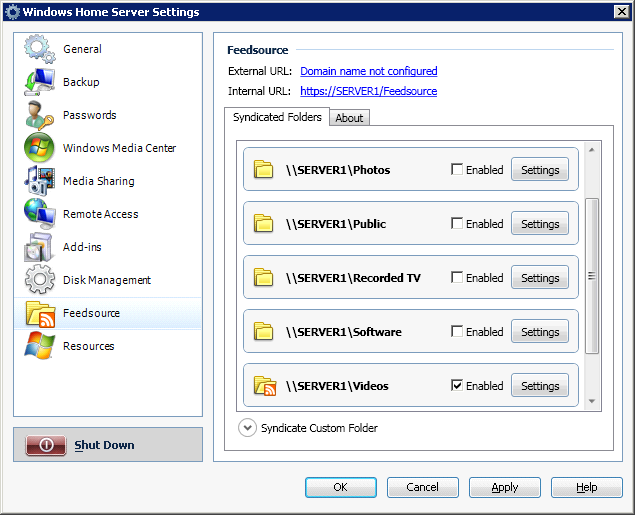Select Feedsource RSS folder icon in sidebar
The image size is (635, 515).
point(40,314)
